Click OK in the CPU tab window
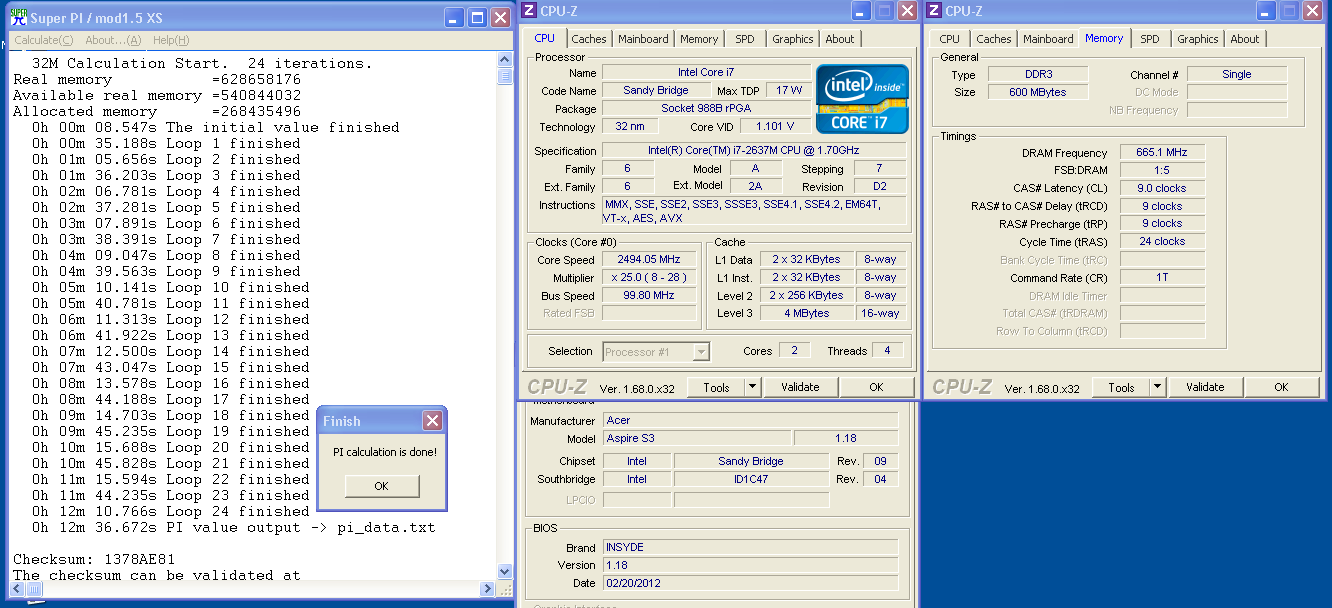The width and height of the screenshot is (1332, 608). coord(876,387)
